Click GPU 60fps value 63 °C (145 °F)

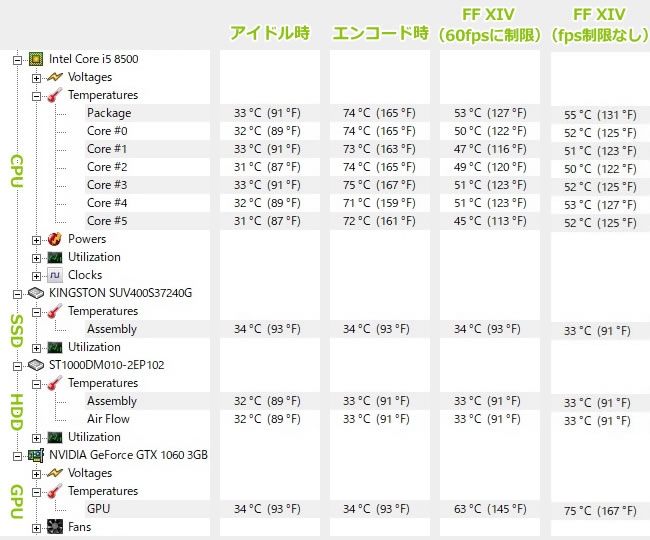pos(490,509)
